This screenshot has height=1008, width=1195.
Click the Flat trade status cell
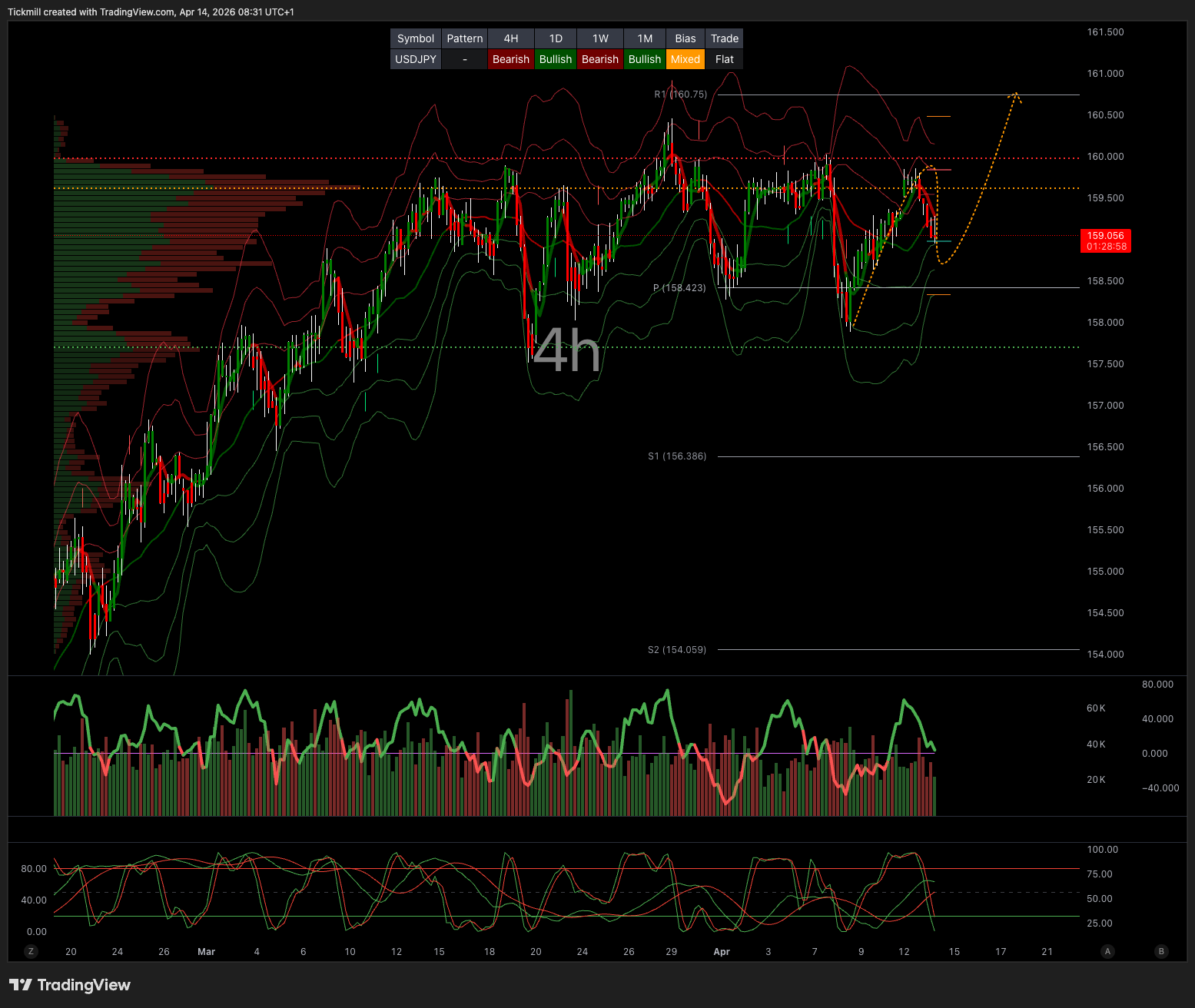(x=724, y=59)
